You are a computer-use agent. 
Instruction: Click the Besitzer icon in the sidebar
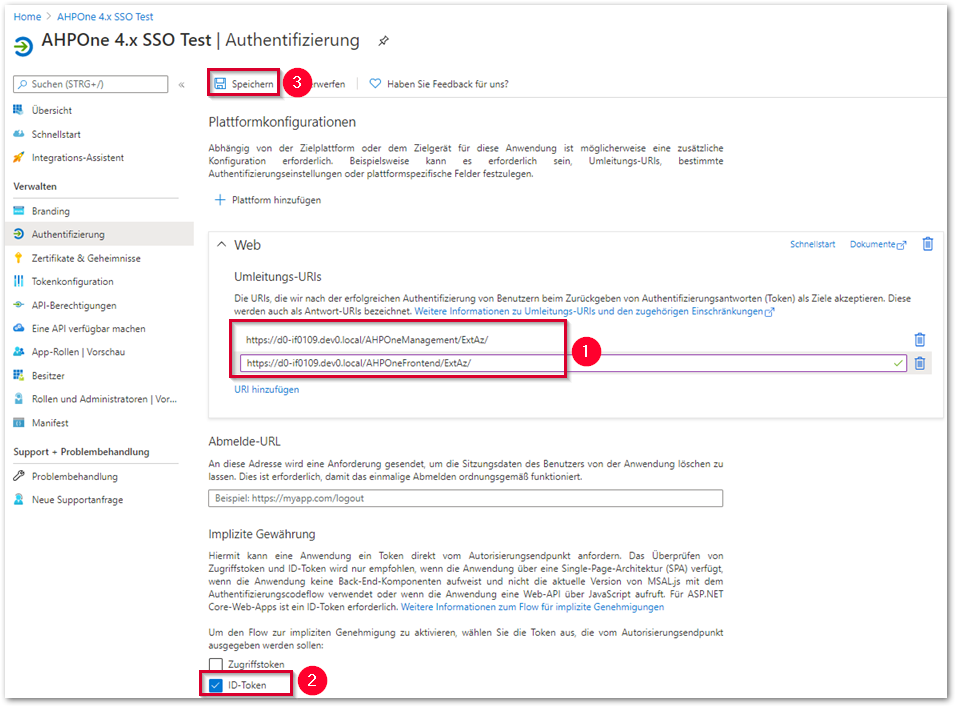tap(18, 375)
